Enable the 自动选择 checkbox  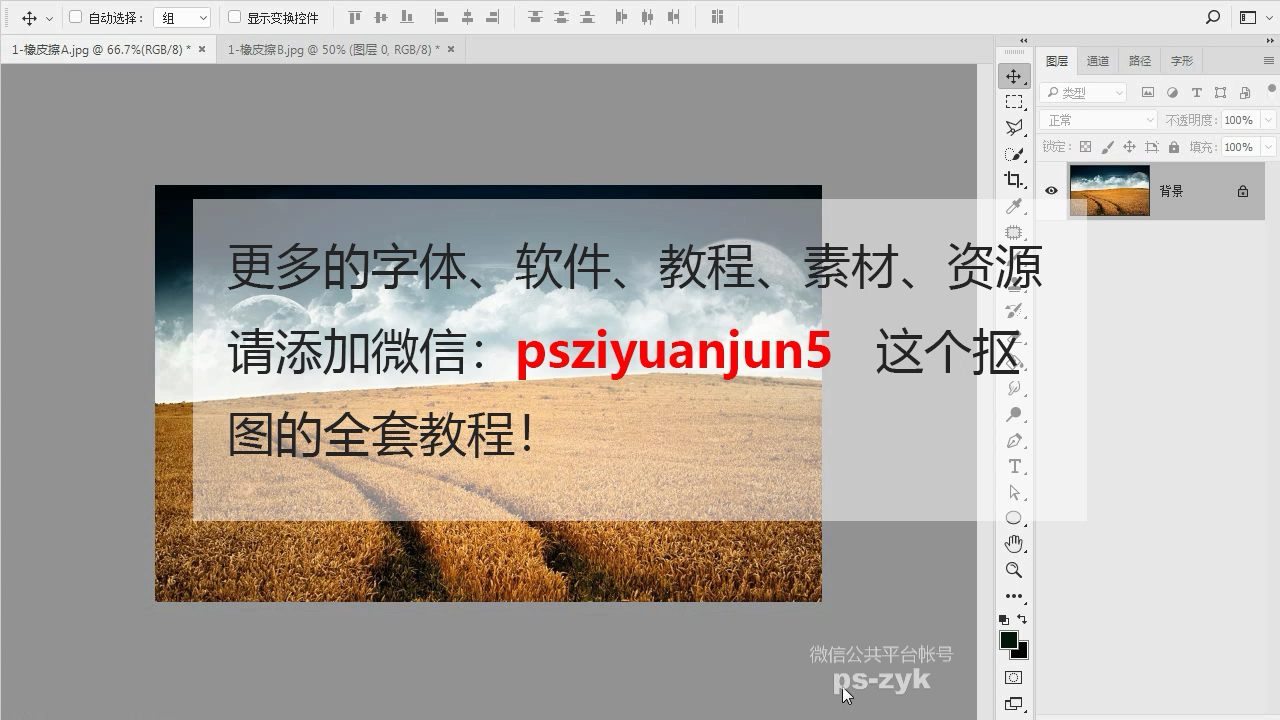click(75, 17)
